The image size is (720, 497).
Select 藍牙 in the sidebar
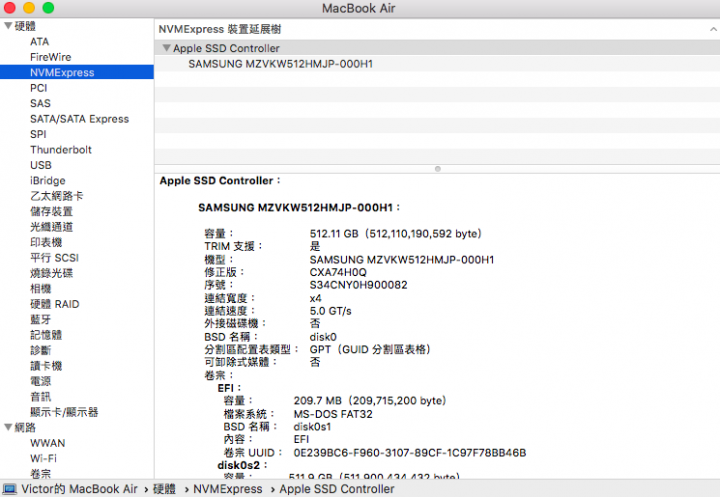coord(41,319)
